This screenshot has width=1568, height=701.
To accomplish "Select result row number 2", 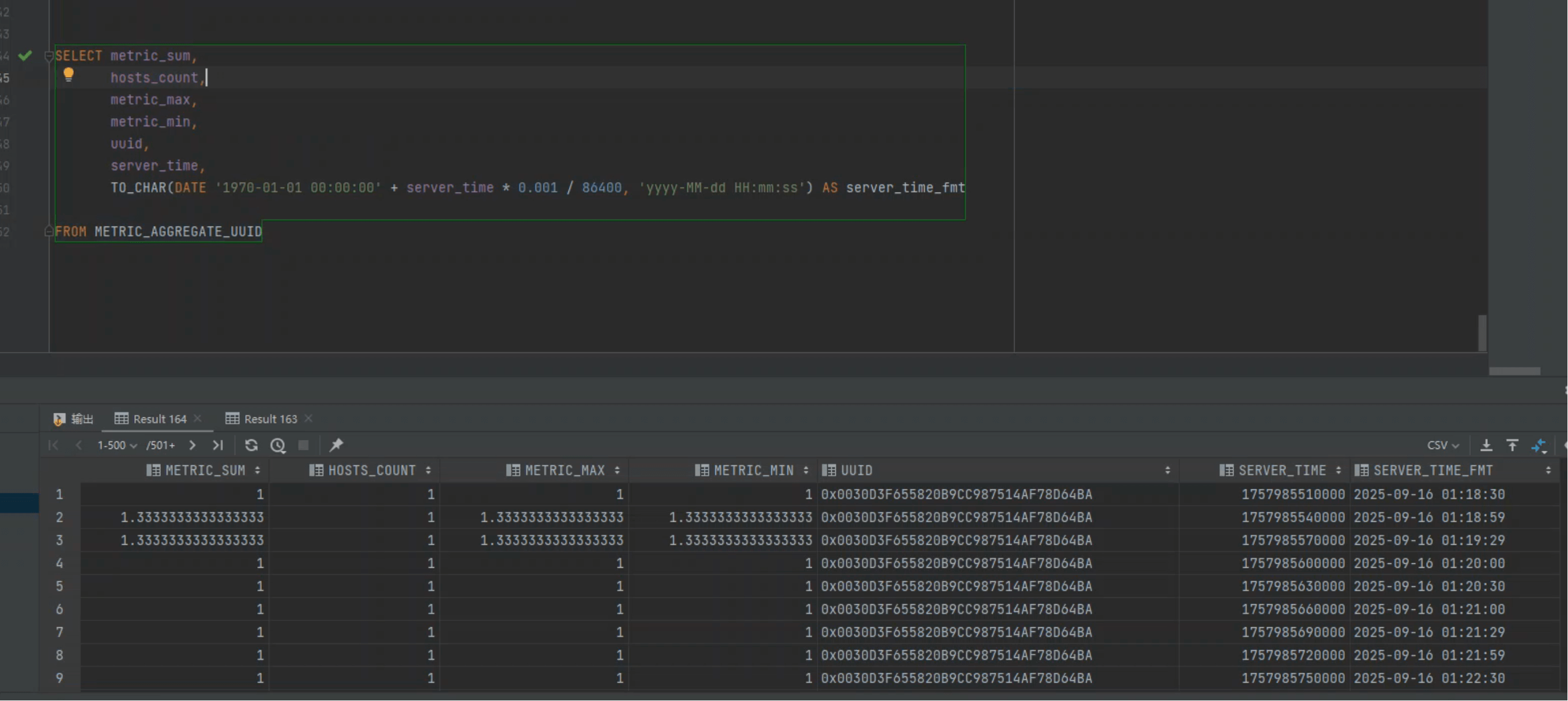I will (59, 518).
